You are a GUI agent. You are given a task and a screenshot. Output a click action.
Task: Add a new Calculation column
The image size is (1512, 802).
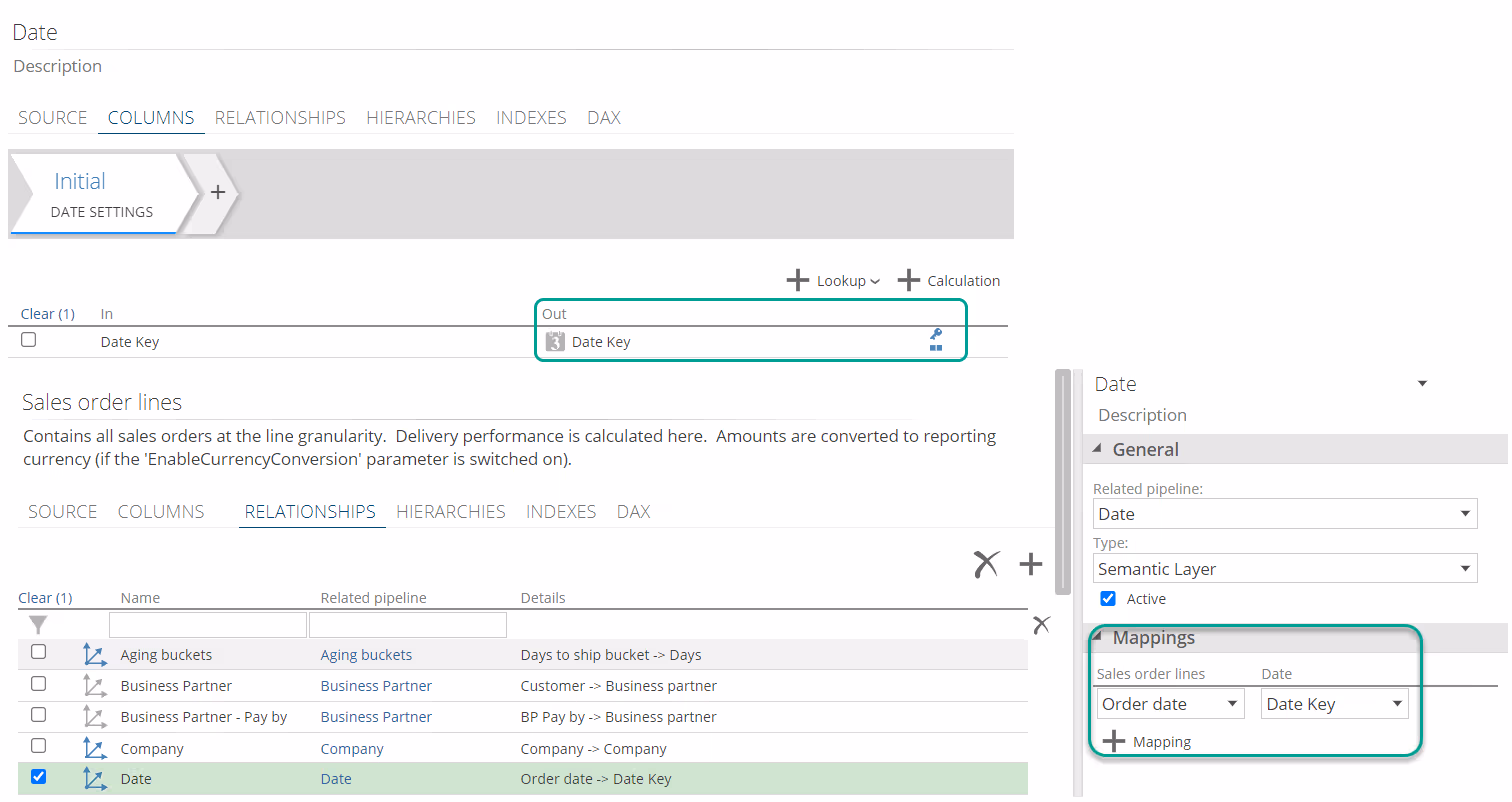(x=948, y=281)
